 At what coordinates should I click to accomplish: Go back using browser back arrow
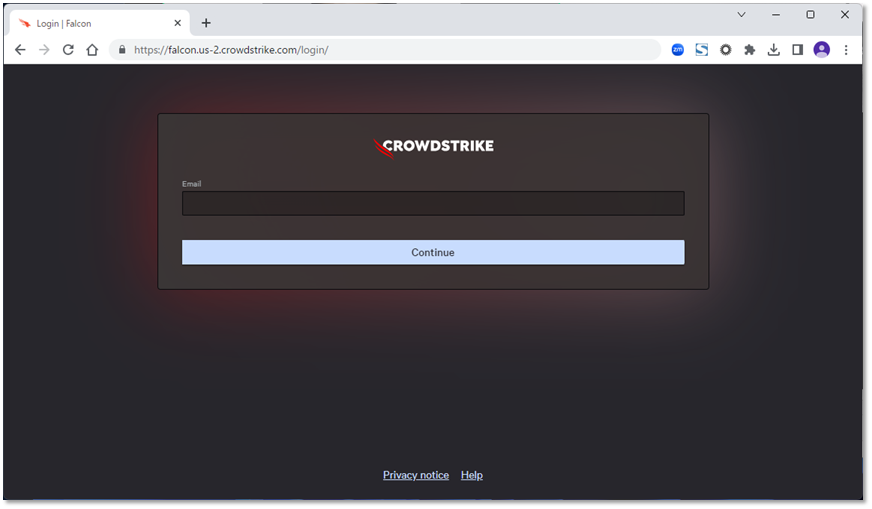[20, 50]
